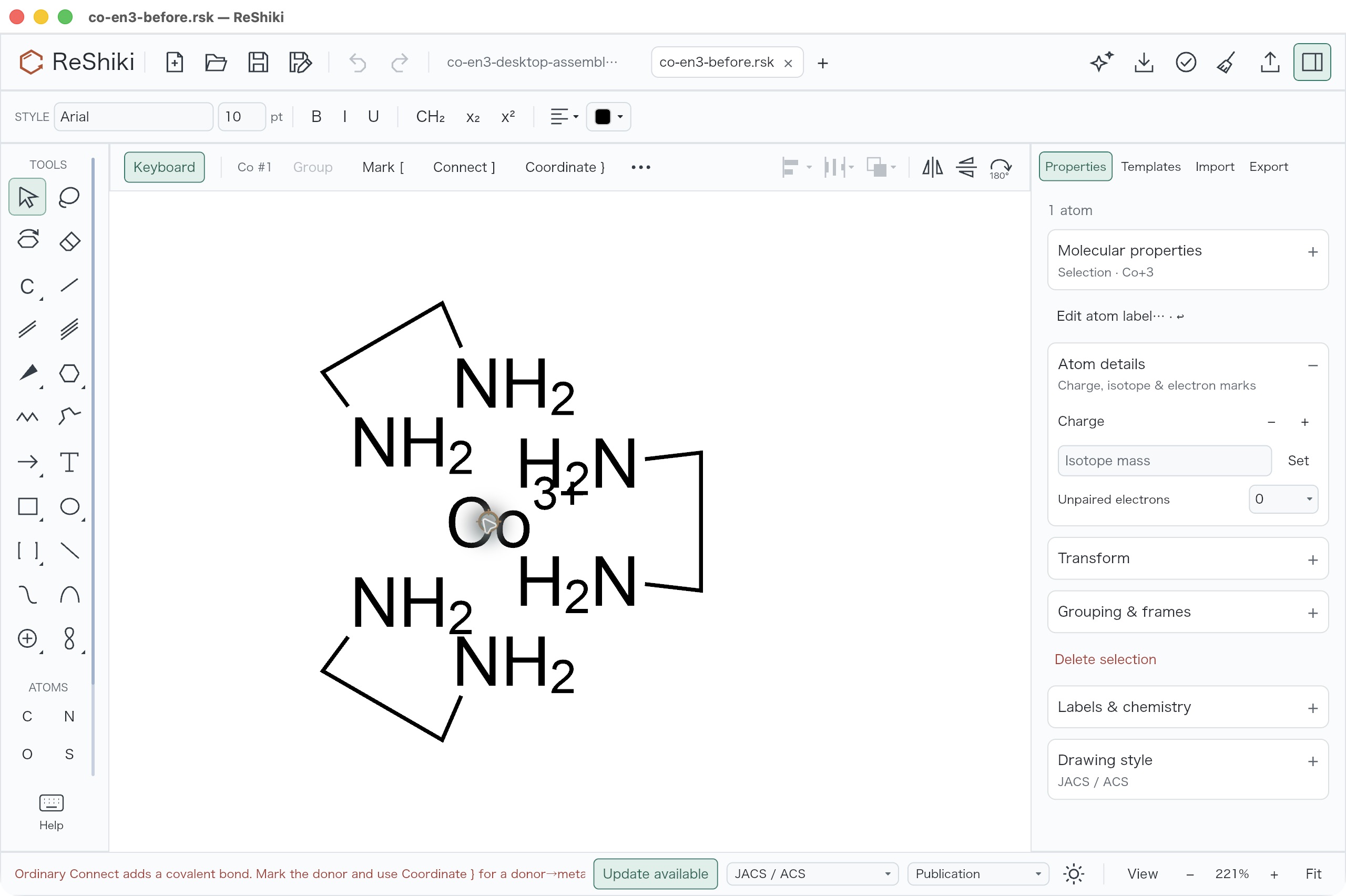Expand Molecular properties section
The image size is (1346, 896).
click(1312, 252)
